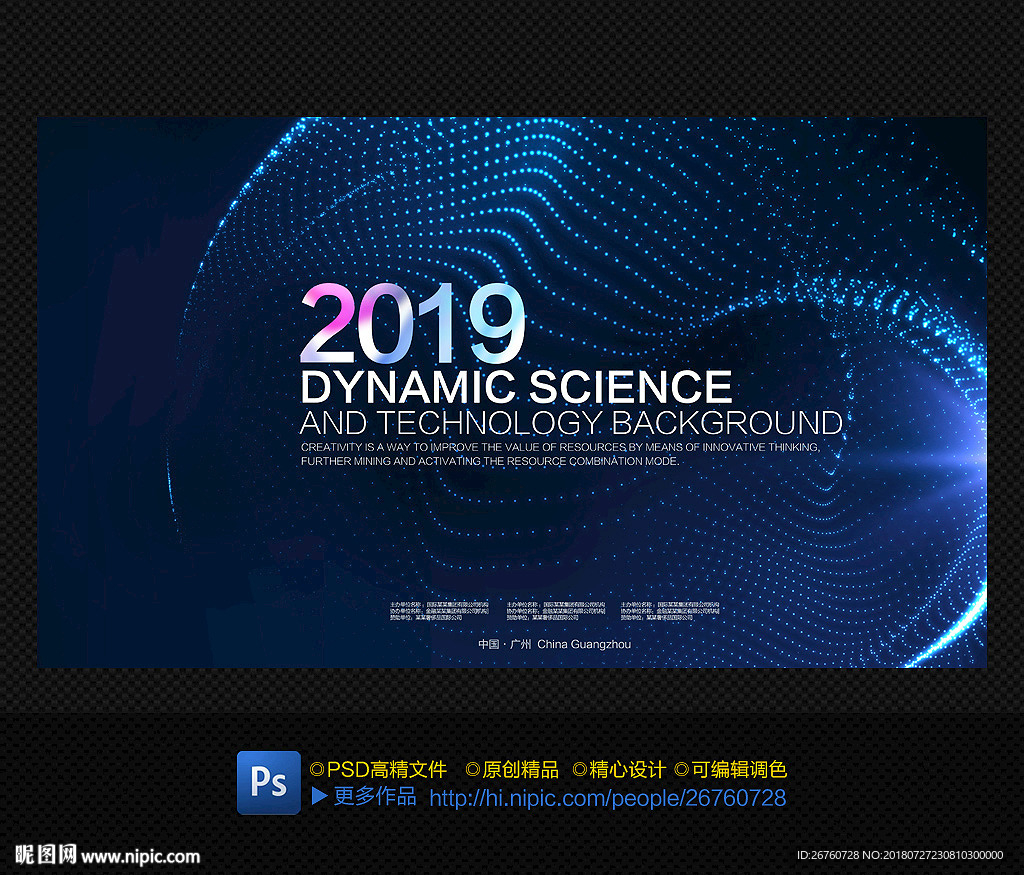Click the 原创精品 text

pyautogui.click(x=520, y=769)
